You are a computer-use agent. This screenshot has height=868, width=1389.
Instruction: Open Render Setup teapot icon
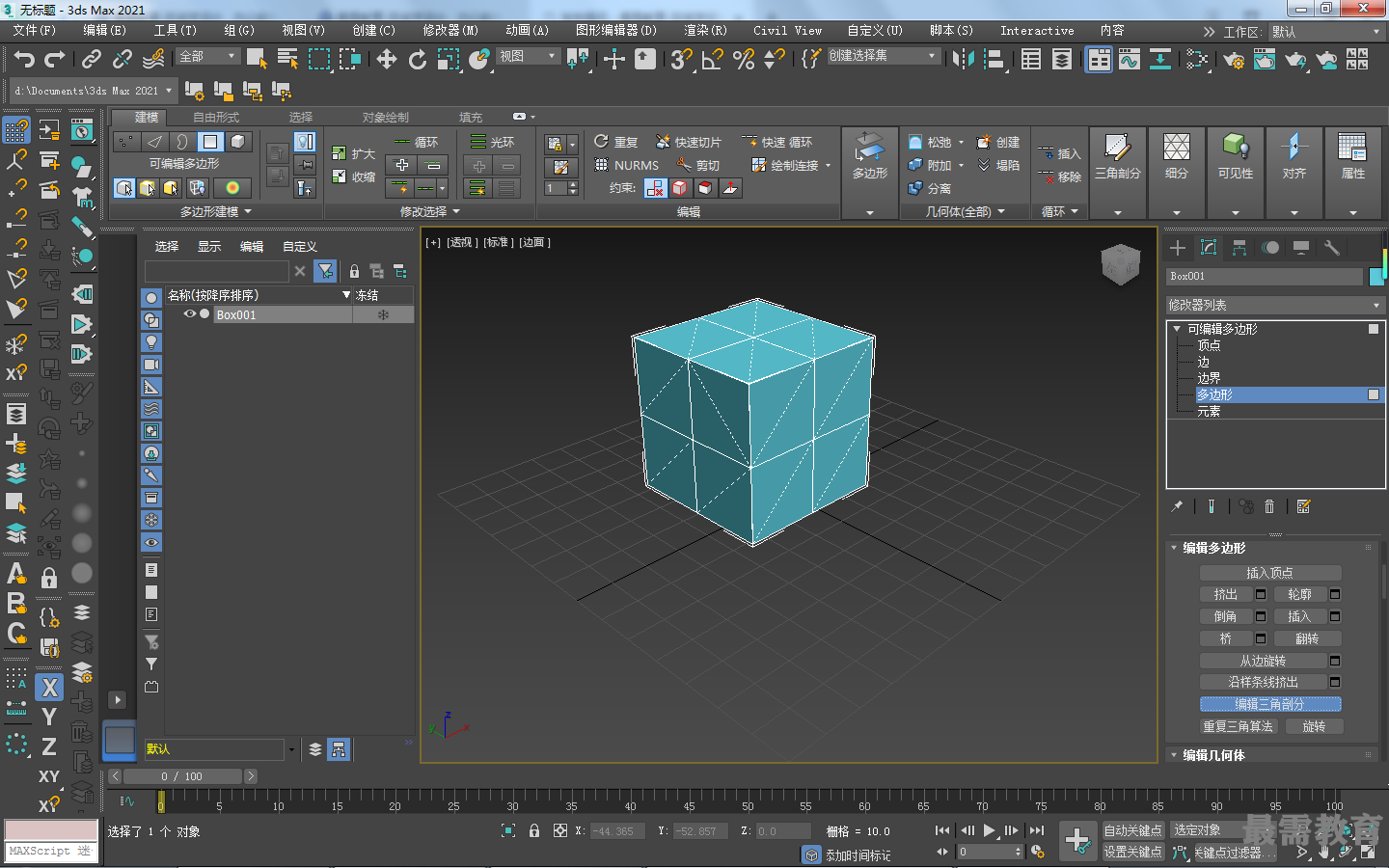pyautogui.click(x=1234, y=60)
